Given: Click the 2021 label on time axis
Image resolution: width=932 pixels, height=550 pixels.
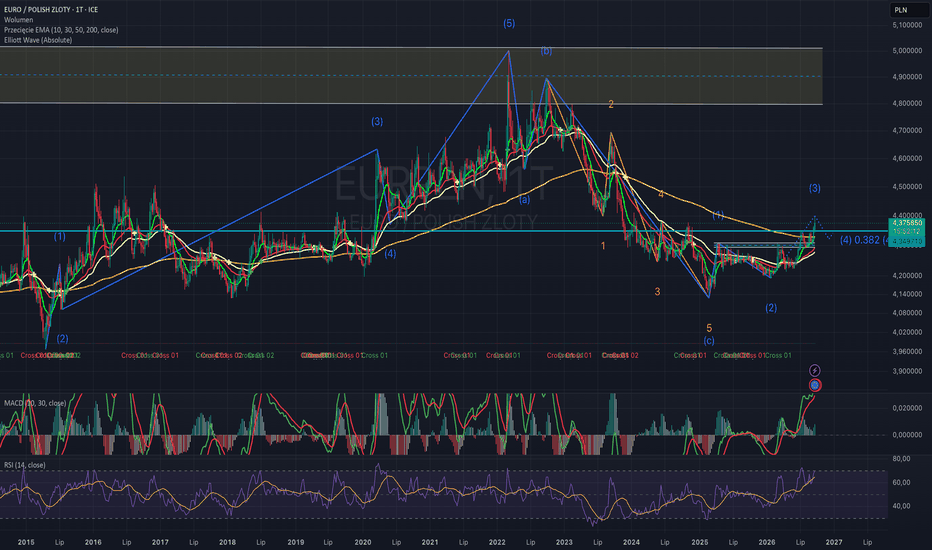Looking at the screenshot, I should point(430,542).
